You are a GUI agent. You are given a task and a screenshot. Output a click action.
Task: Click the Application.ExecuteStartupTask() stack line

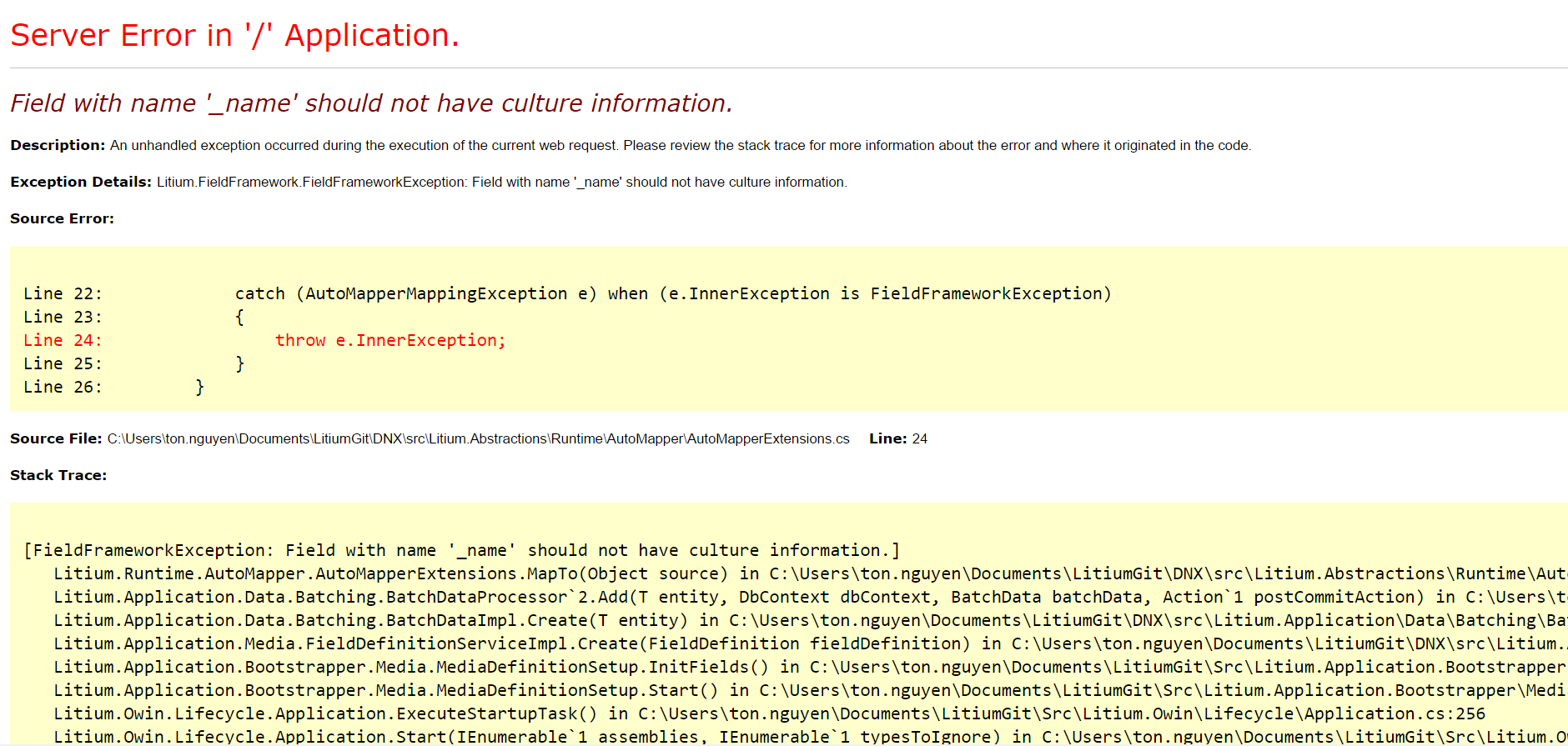point(770,713)
